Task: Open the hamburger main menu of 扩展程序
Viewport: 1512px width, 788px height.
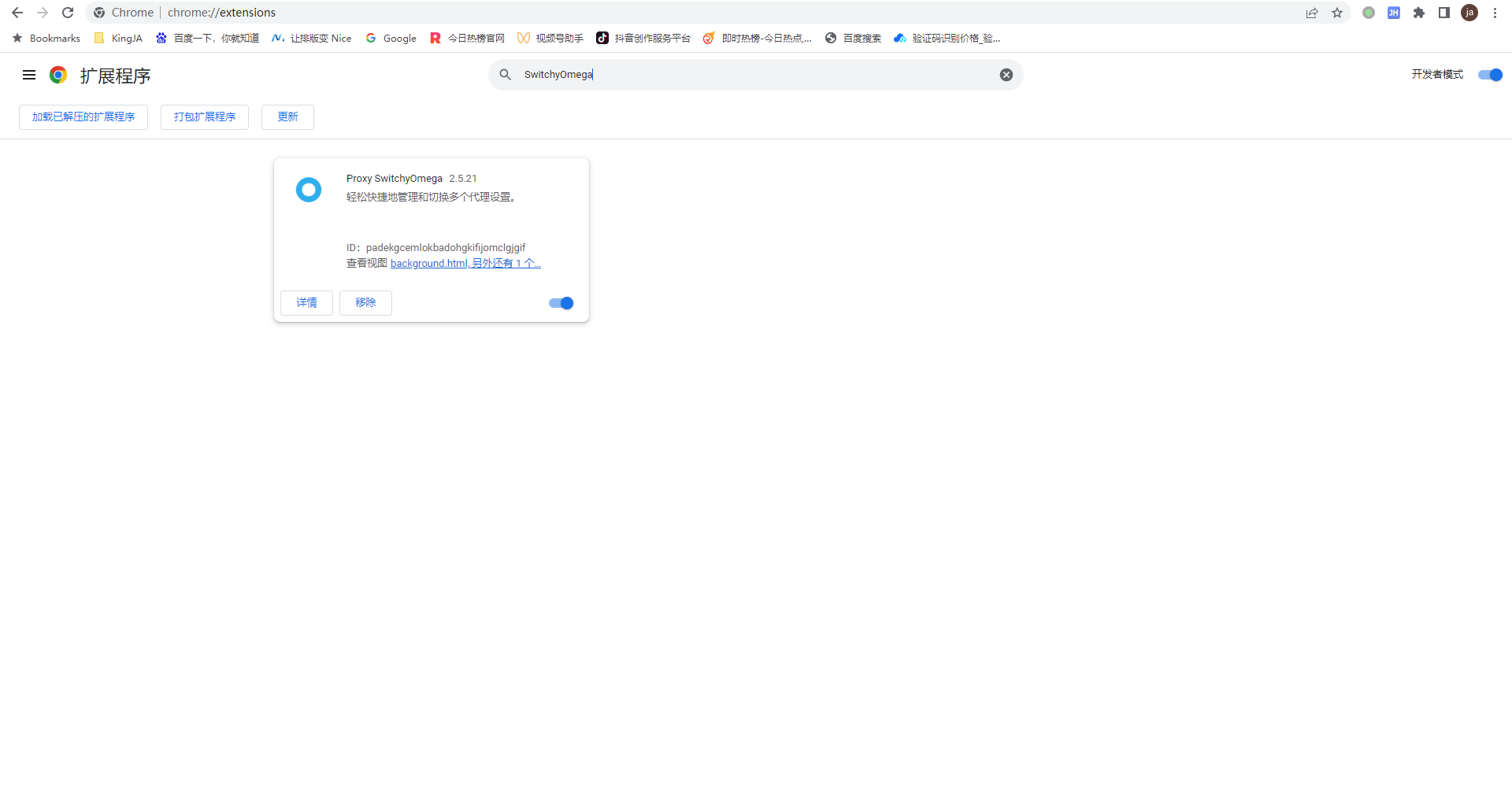Action: [x=29, y=75]
